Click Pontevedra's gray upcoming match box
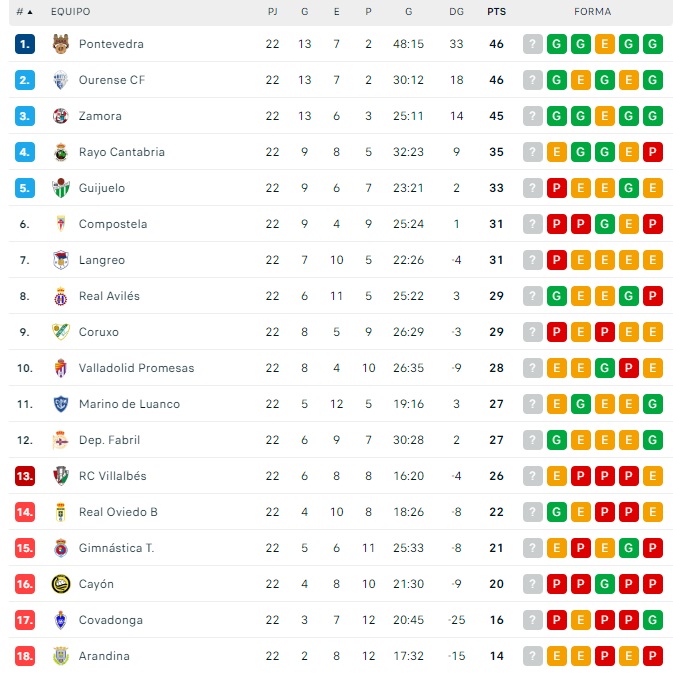The height and width of the screenshot is (673, 673). (533, 44)
